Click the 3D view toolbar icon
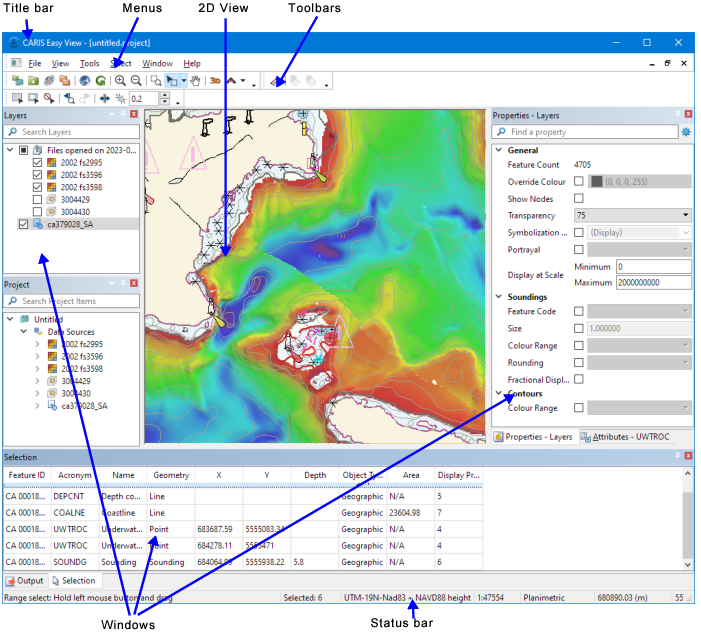The width and height of the screenshot is (701, 639). point(215,81)
